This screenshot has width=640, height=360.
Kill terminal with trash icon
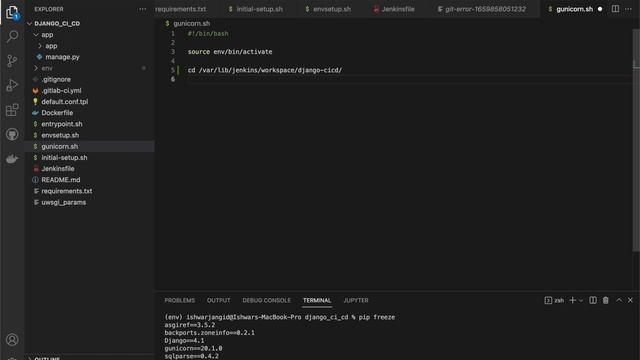(606, 300)
